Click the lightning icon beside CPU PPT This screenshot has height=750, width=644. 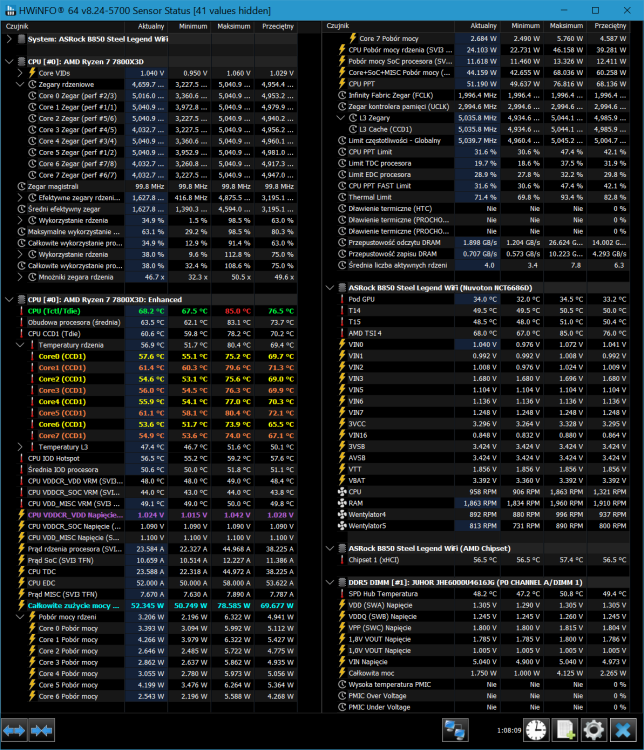(342, 84)
